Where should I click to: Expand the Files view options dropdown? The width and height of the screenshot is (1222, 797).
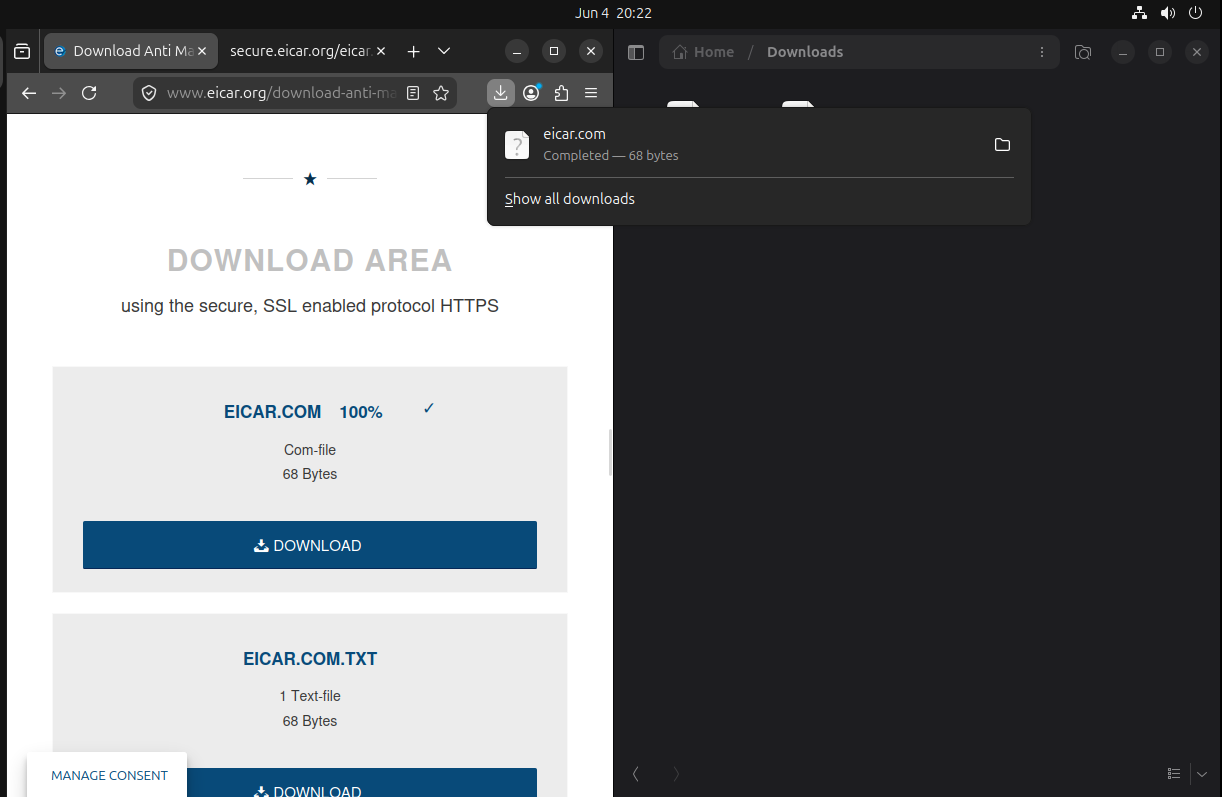pos(1201,773)
